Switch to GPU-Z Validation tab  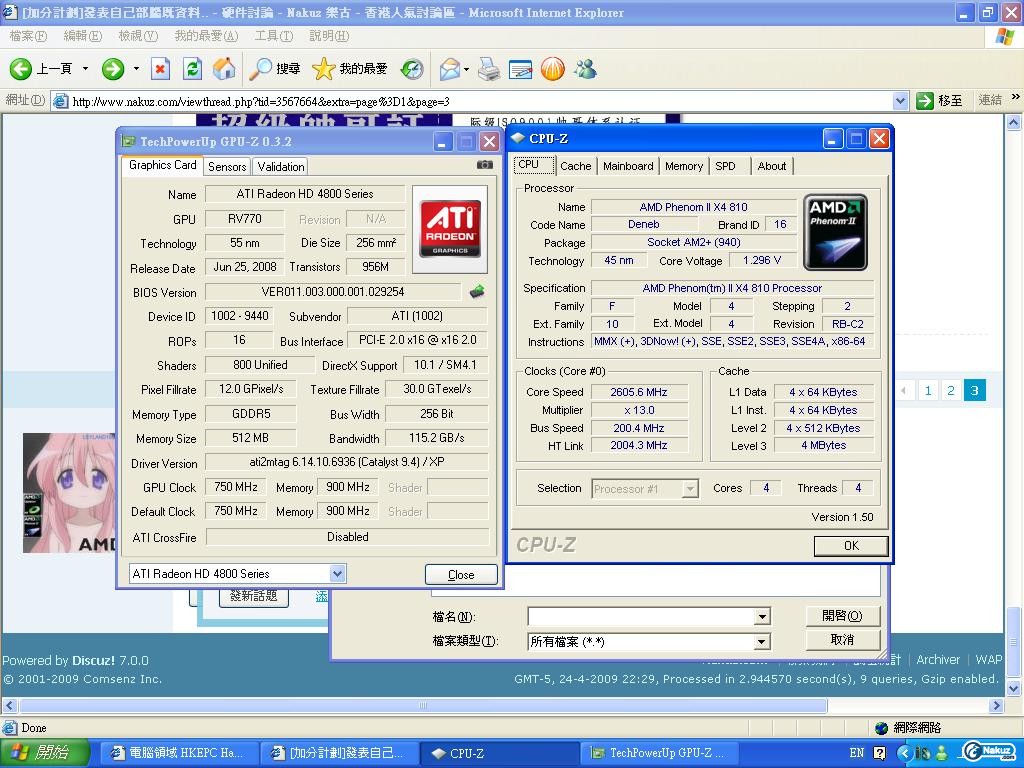pyautogui.click(x=281, y=167)
